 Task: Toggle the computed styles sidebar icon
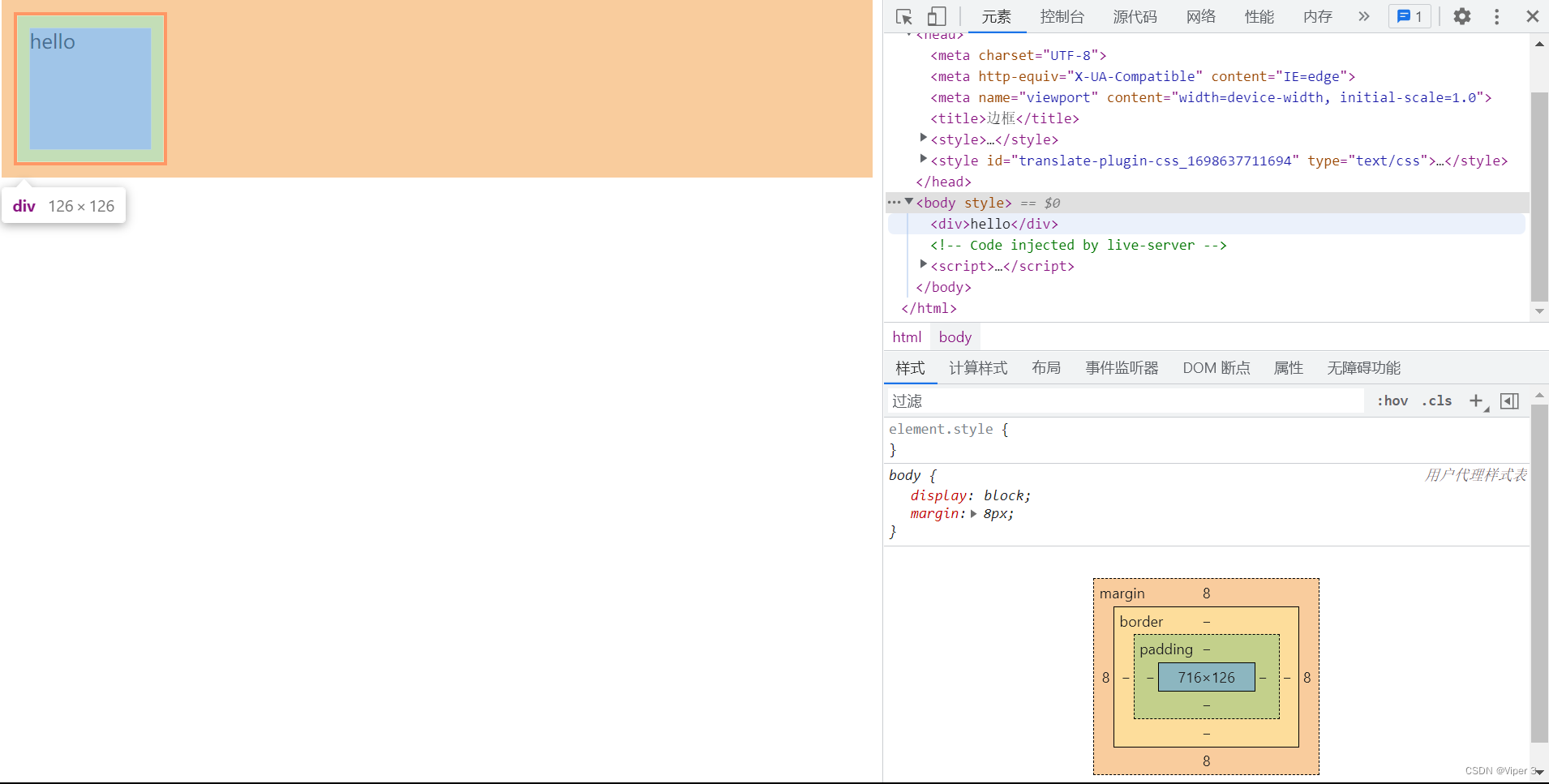pyautogui.click(x=1509, y=401)
